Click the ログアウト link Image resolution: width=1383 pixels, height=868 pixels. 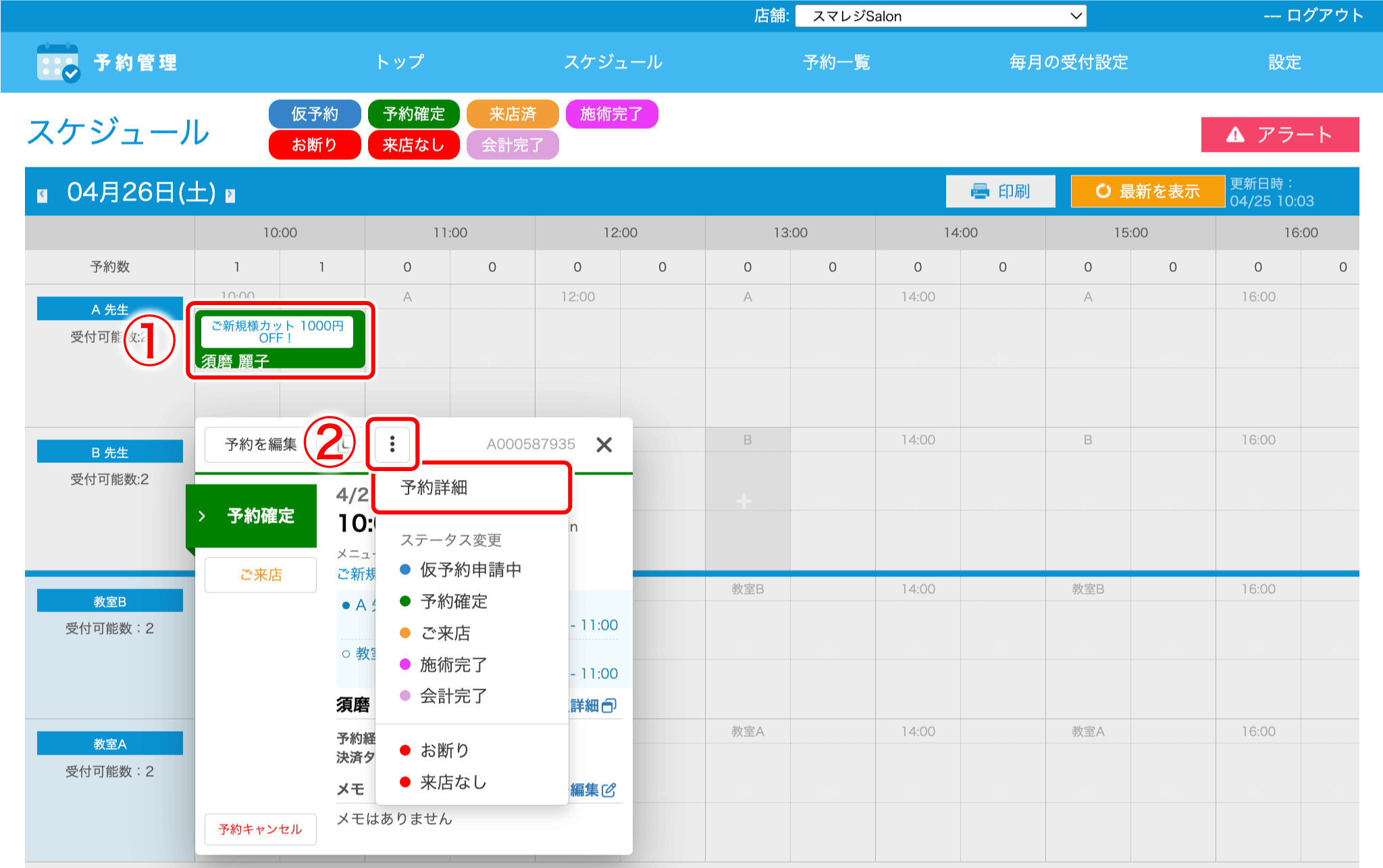[x=1324, y=16]
